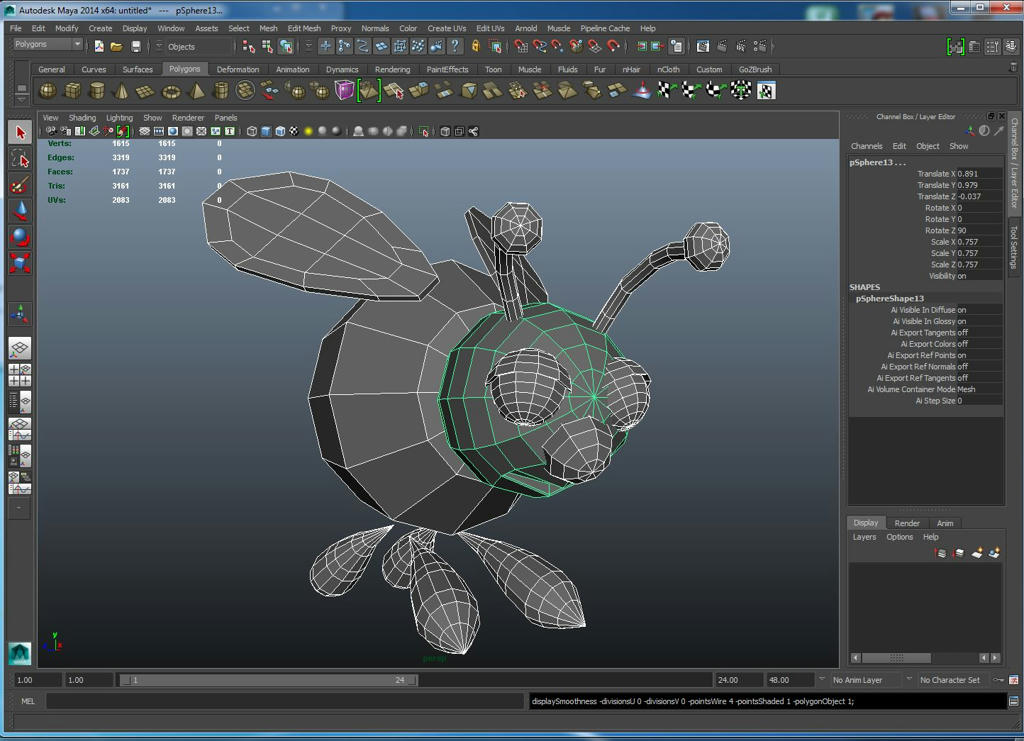Switch to the Surfaces shelf tab
The image size is (1024, 741).
137,69
